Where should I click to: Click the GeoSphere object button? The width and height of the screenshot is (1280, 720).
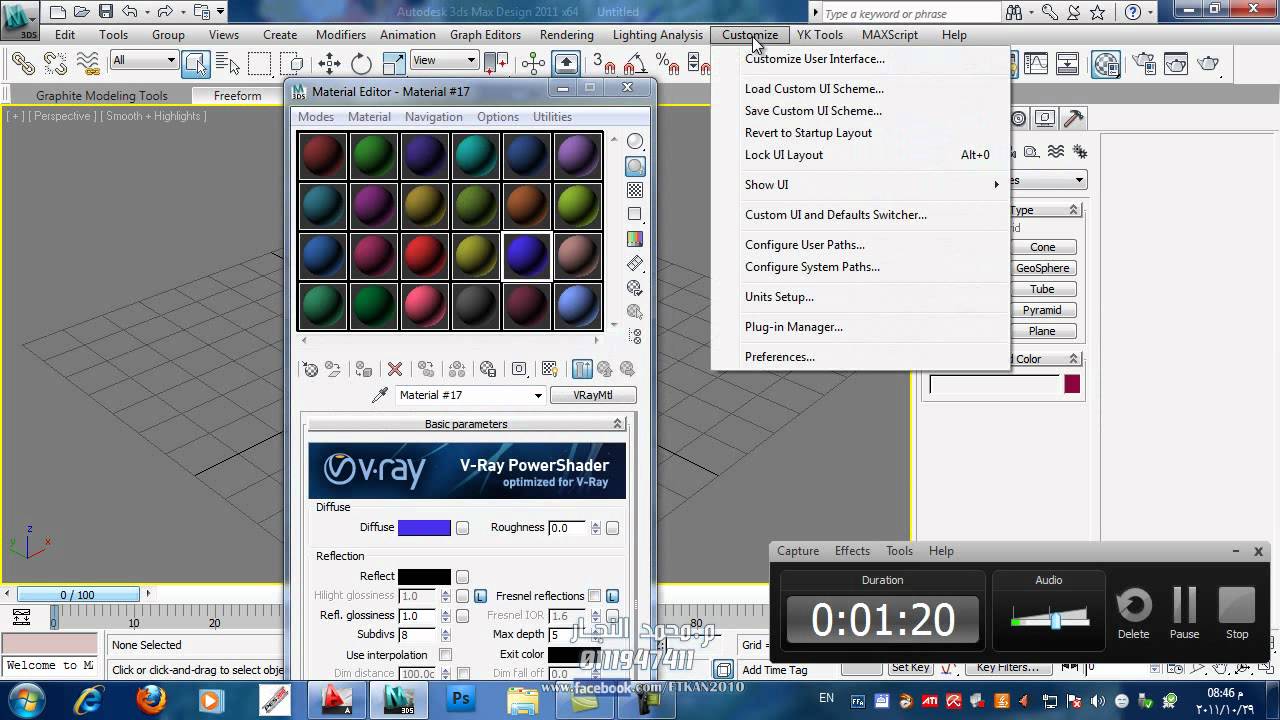coord(1042,268)
